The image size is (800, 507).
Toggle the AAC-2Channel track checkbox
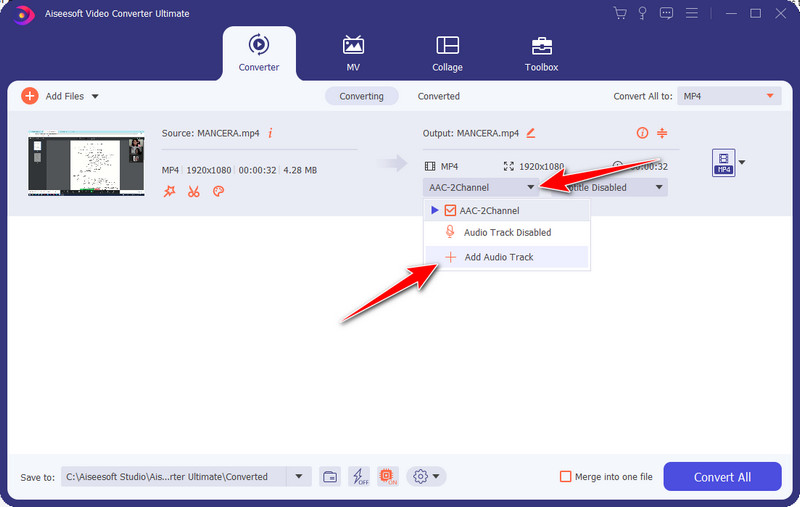(450, 211)
